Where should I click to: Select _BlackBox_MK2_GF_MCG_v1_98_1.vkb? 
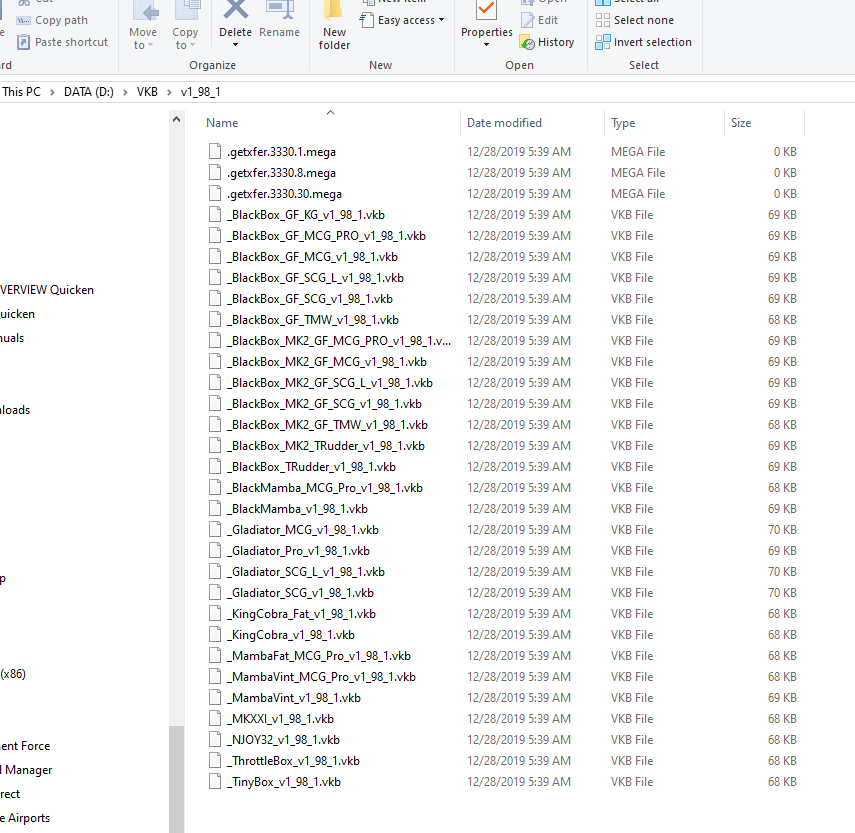327,361
